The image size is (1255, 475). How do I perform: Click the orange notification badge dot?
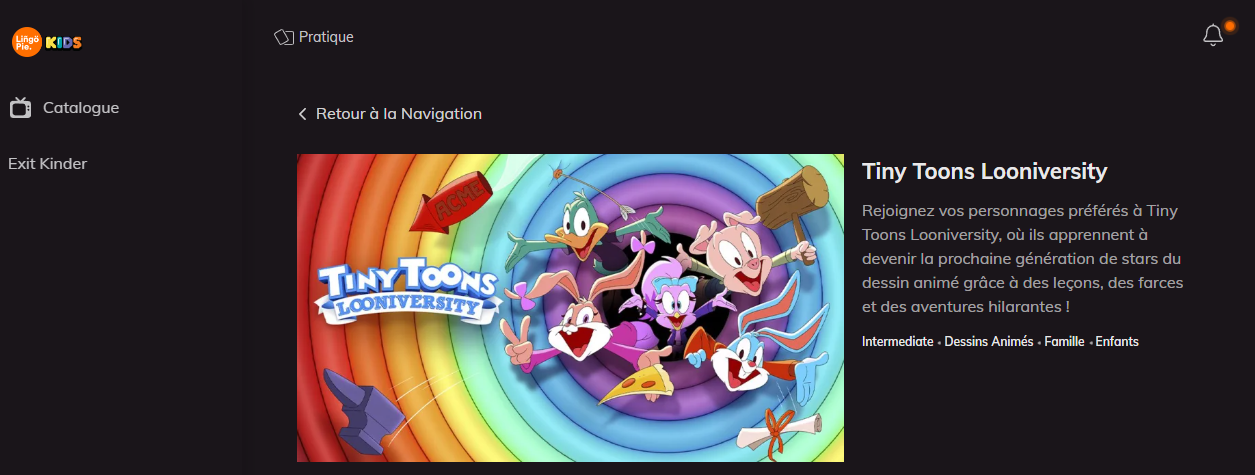[1230, 26]
